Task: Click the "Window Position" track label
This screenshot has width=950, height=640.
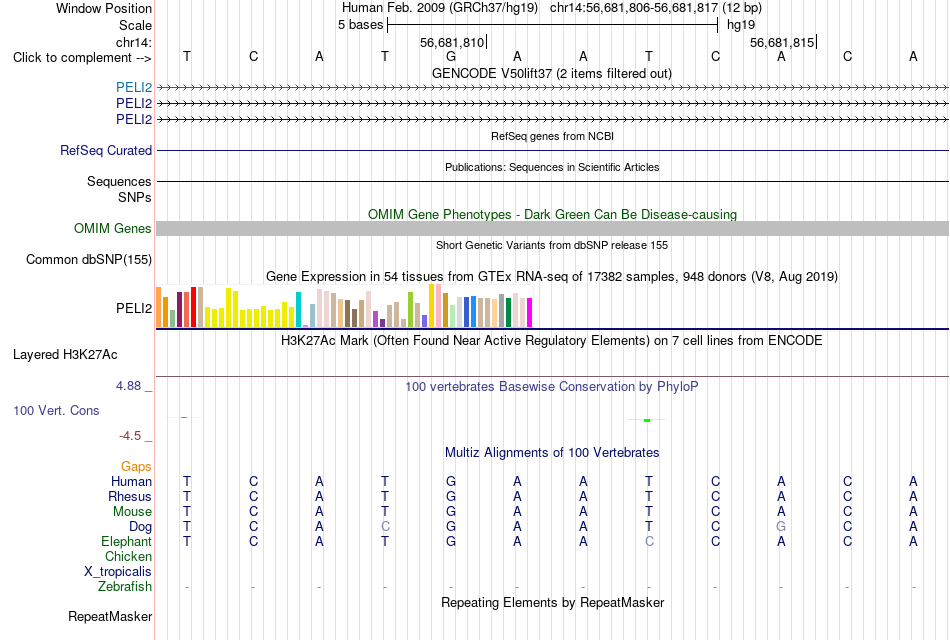Action: point(104,8)
